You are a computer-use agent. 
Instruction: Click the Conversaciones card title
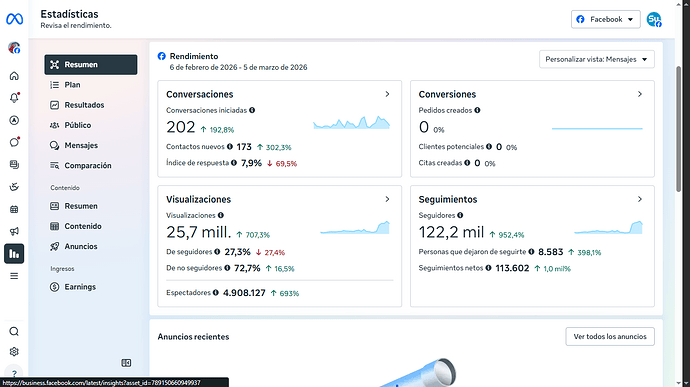pos(199,94)
